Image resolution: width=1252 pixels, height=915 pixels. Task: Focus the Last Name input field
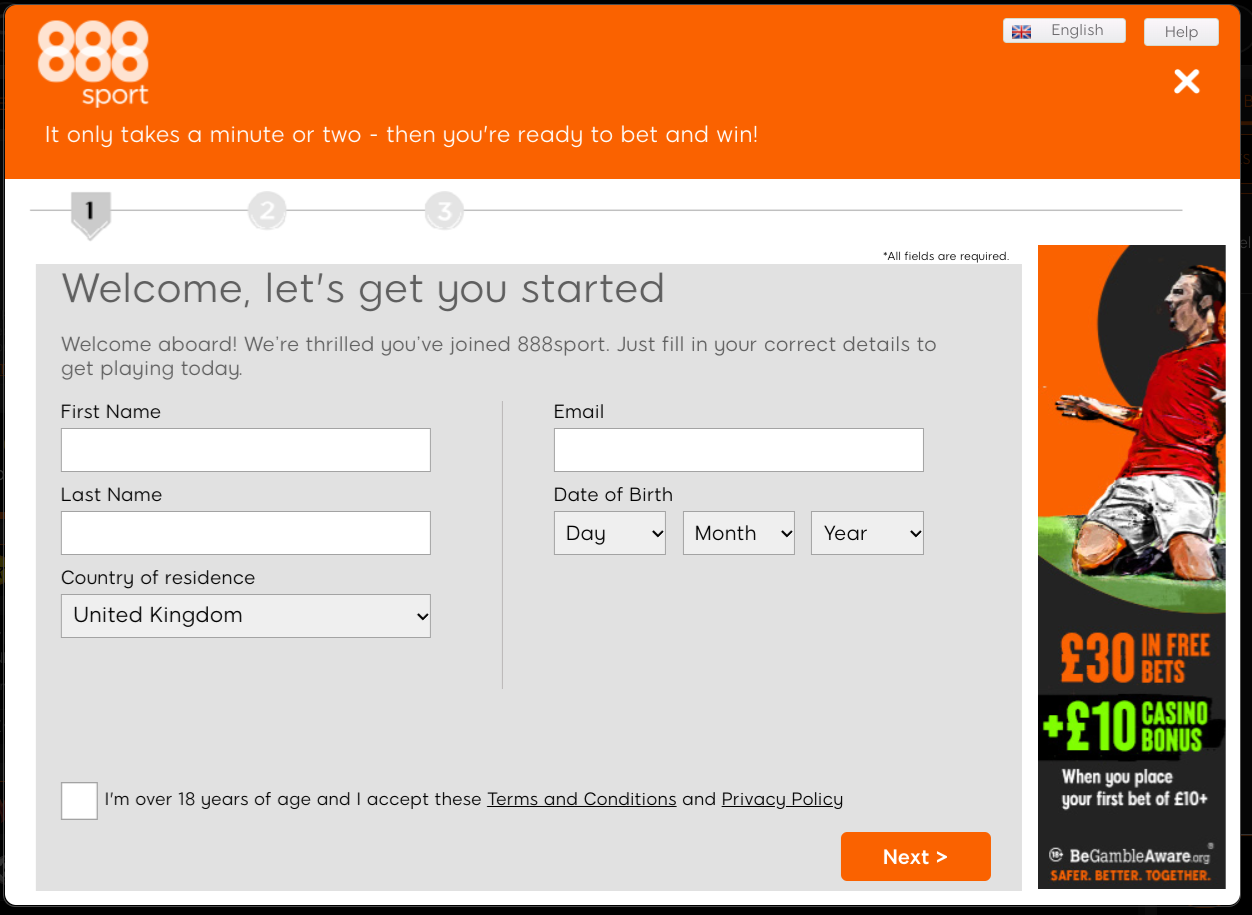(x=246, y=533)
